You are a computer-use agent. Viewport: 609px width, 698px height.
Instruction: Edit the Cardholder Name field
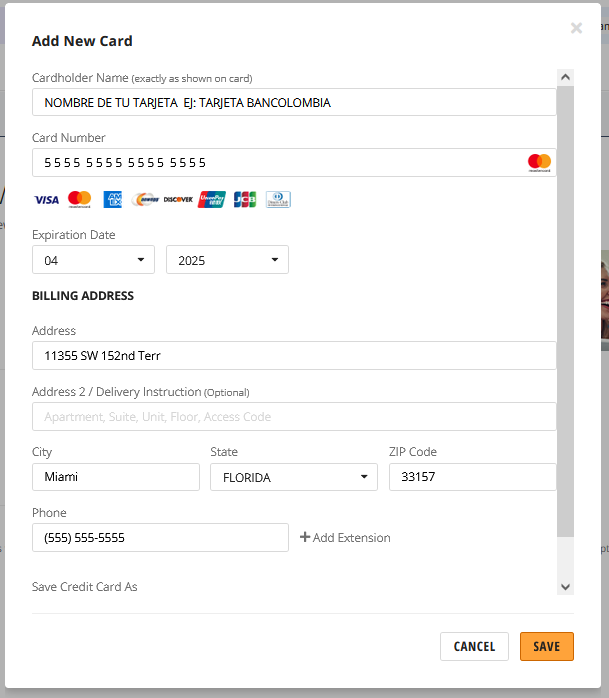(294, 102)
